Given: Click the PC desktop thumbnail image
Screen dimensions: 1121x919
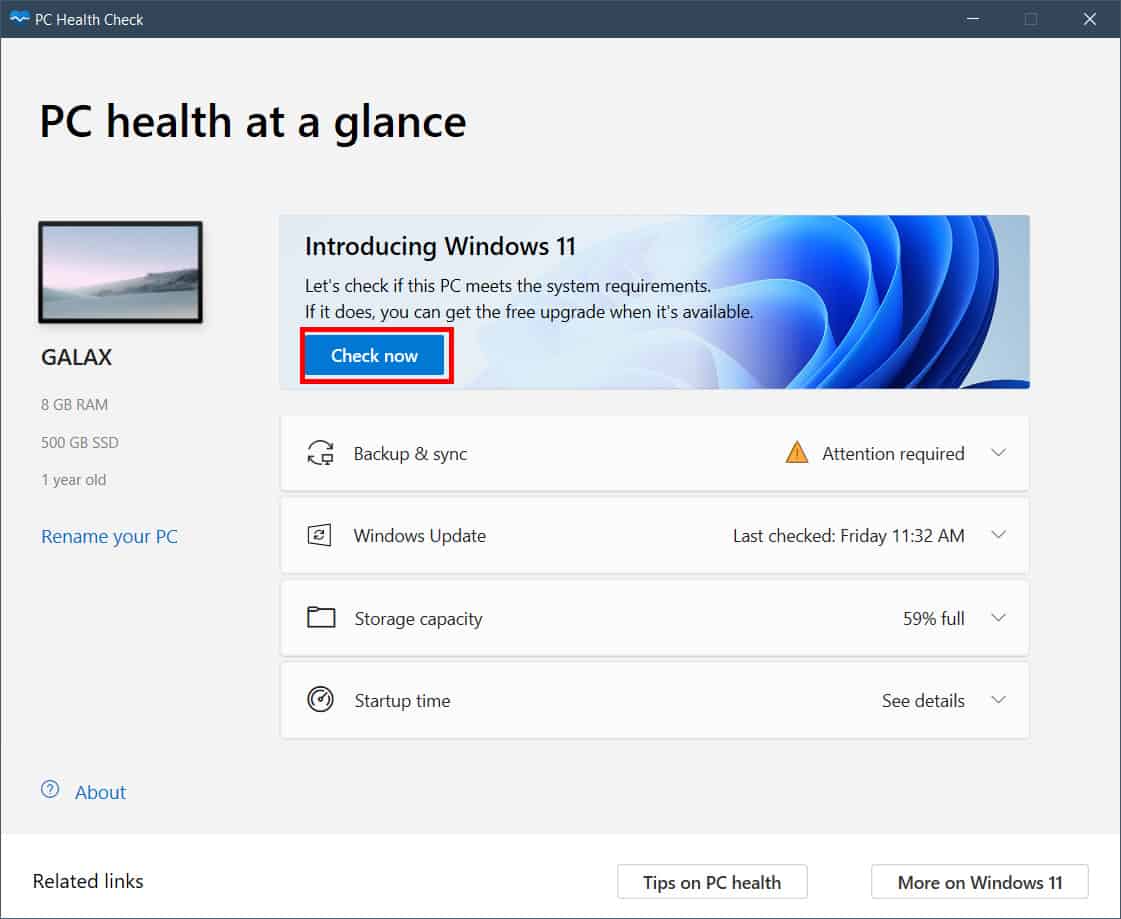Looking at the screenshot, I should click(x=120, y=272).
